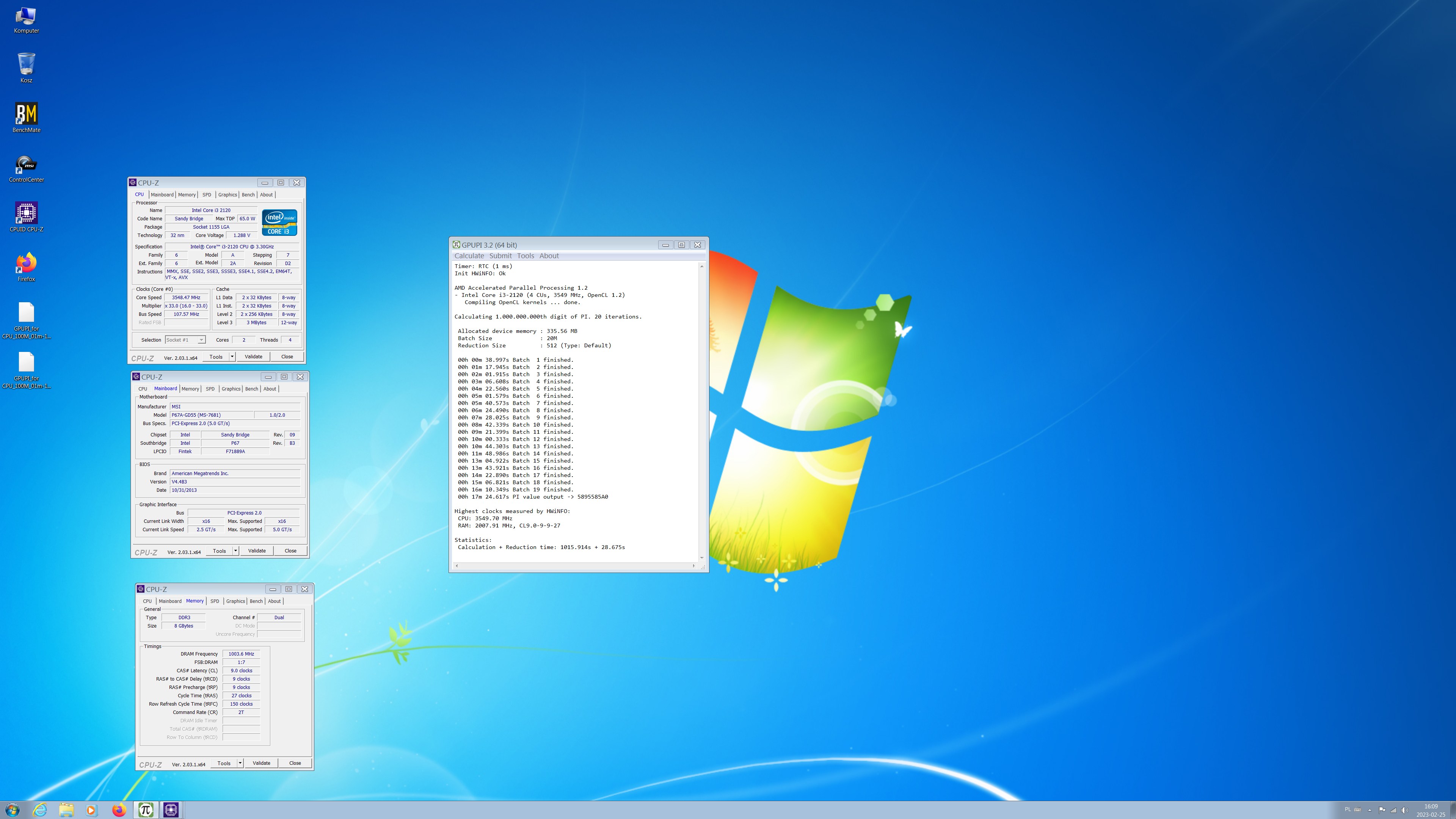Click Close in the Mainboard window
1456x819 pixels.
(290, 551)
